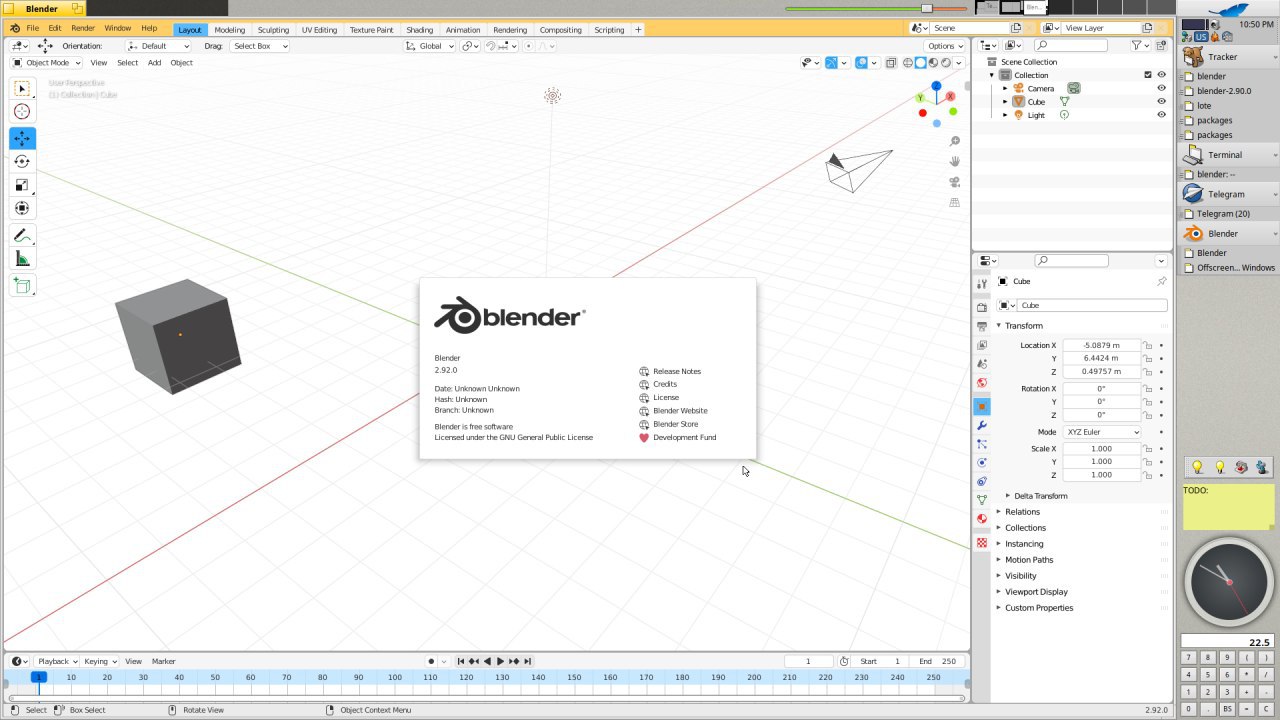Open the Object Data mesh tab
This screenshot has width=1280, height=720.
[x=982, y=499]
